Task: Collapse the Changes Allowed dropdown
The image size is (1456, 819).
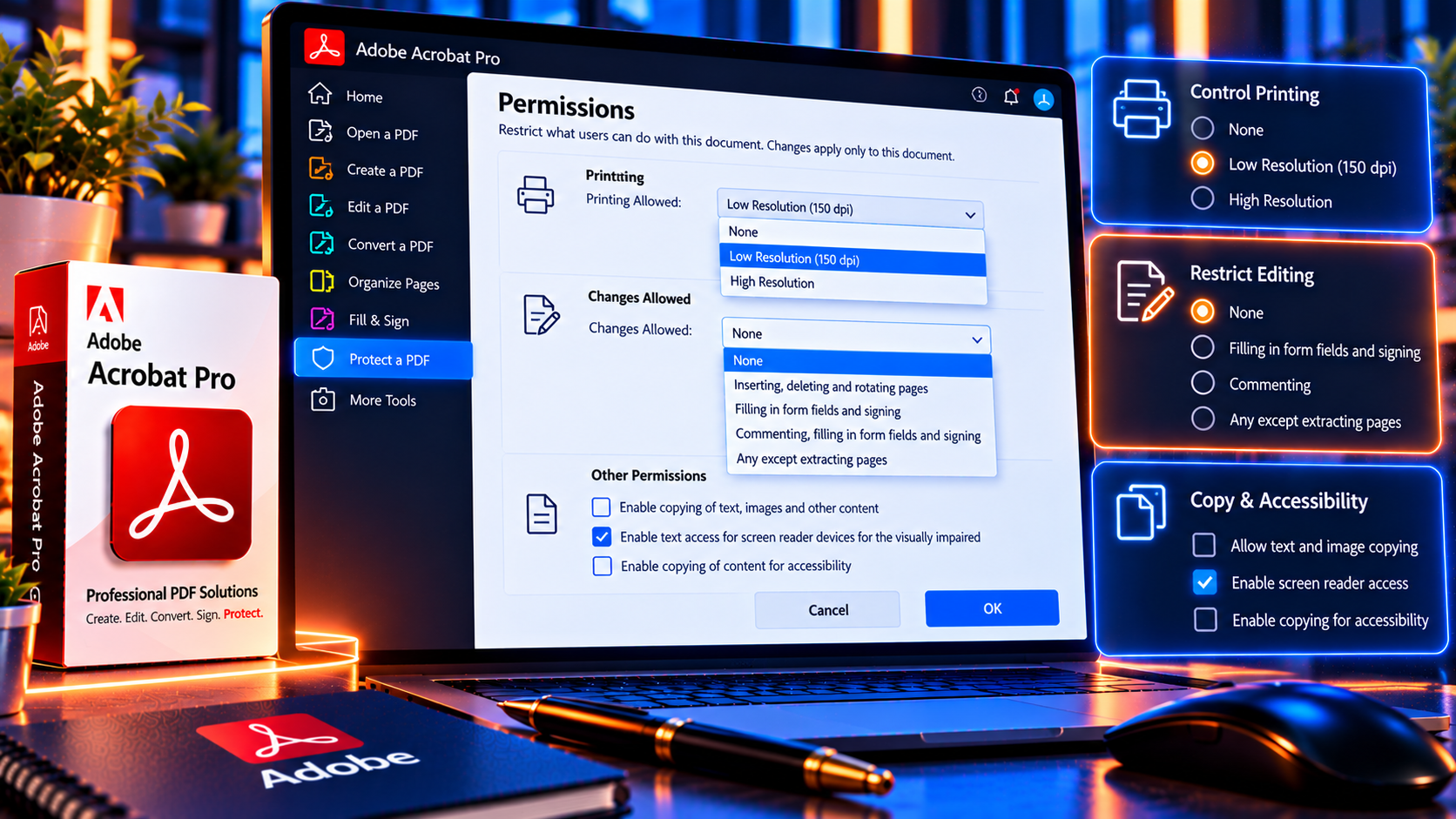Action: coord(857,335)
